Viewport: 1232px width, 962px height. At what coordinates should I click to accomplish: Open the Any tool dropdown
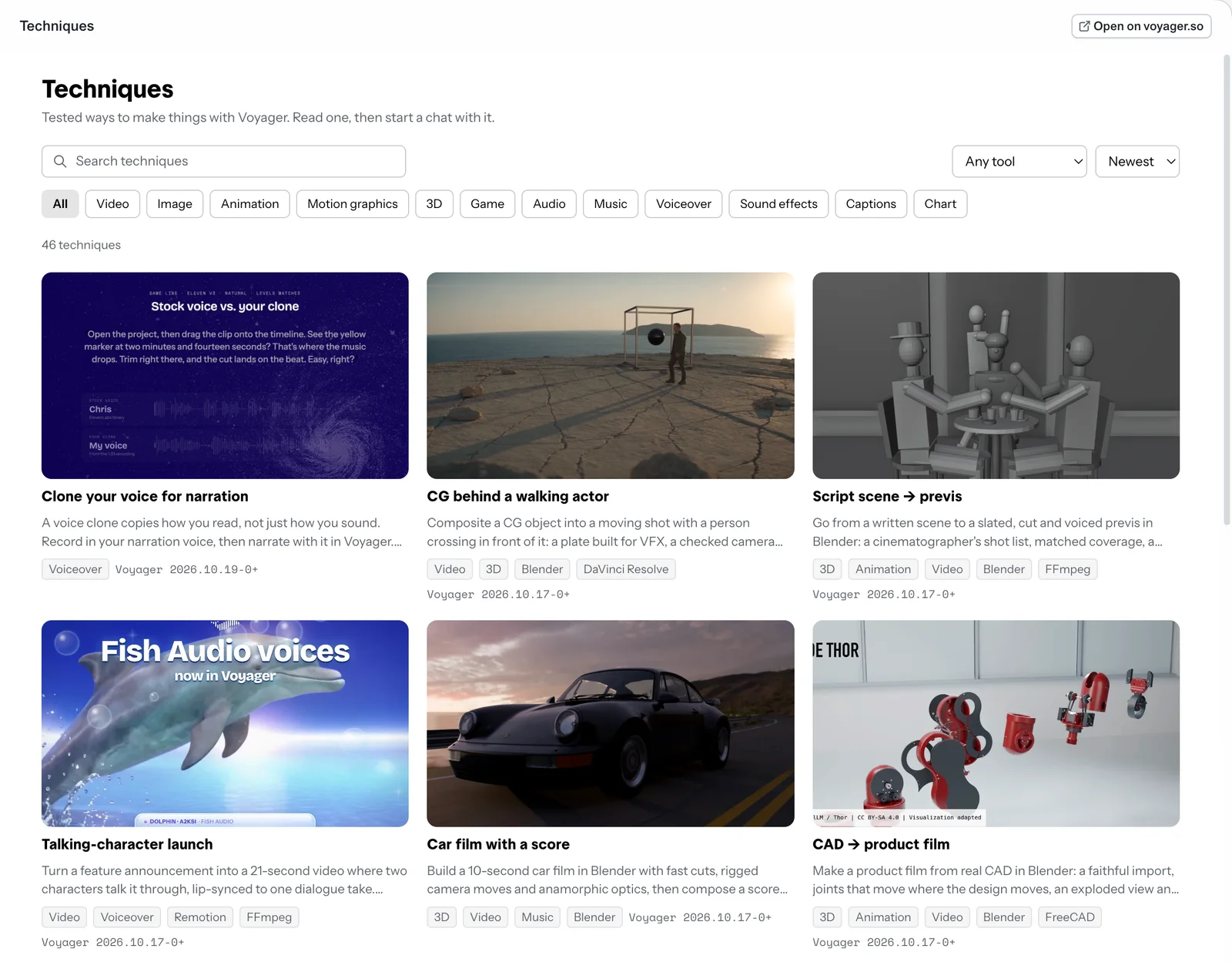(1019, 161)
